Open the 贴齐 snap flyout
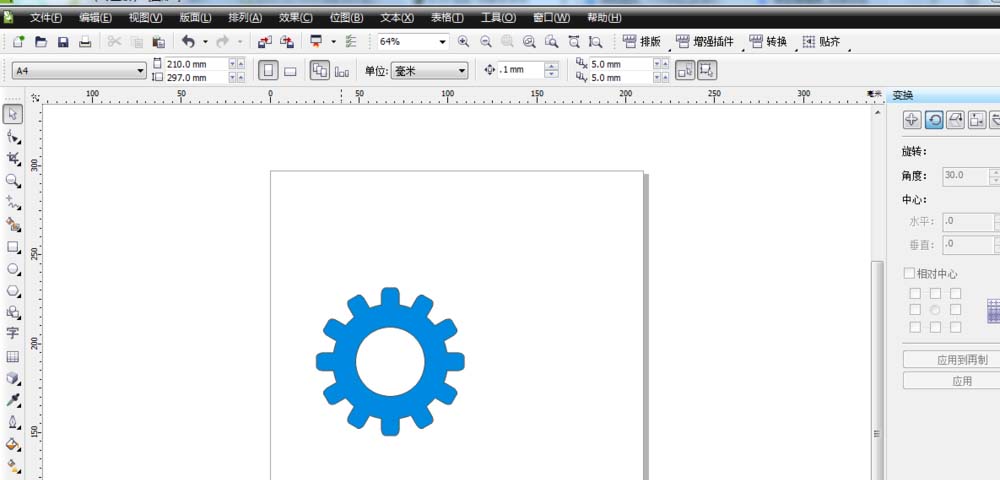The width and height of the screenshot is (1000, 480). [x=821, y=42]
